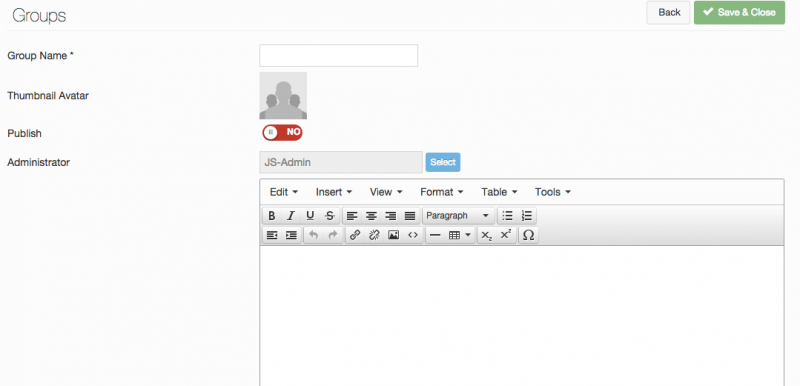Apply strikethrough formatting
This screenshot has width=800, height=386.
[x=330, y=216]
